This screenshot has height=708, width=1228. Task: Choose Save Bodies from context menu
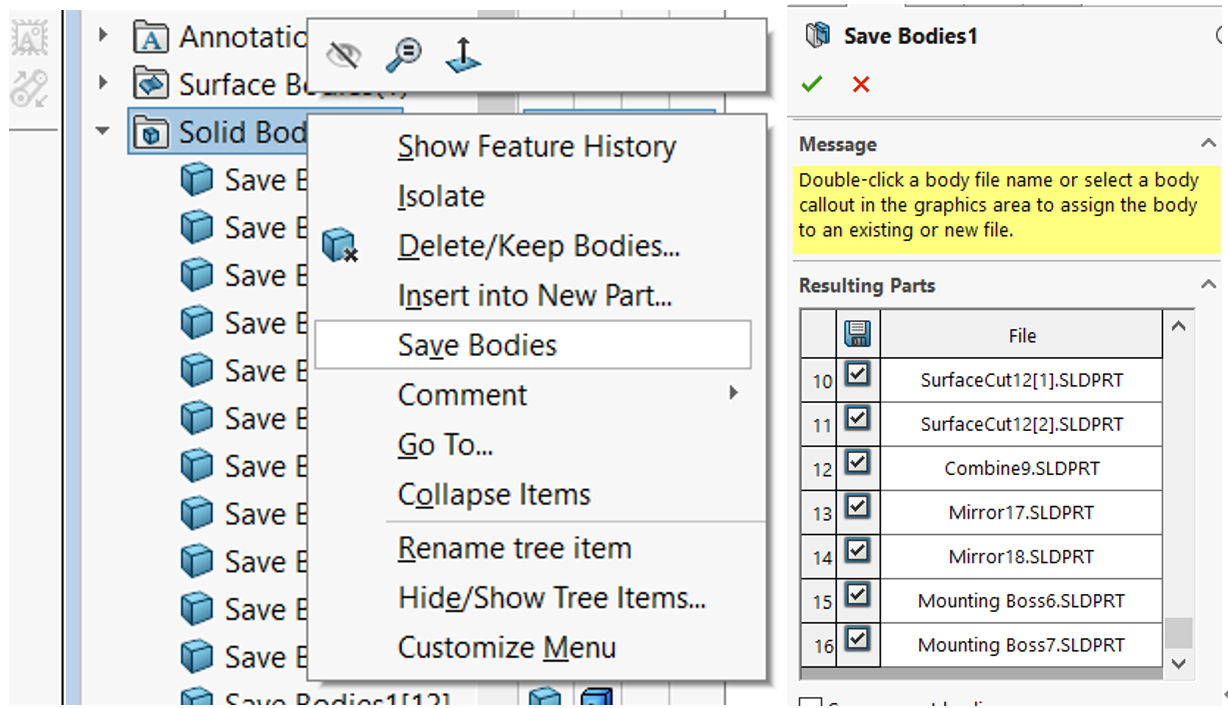pyautogui.click(x=477, y=345)
